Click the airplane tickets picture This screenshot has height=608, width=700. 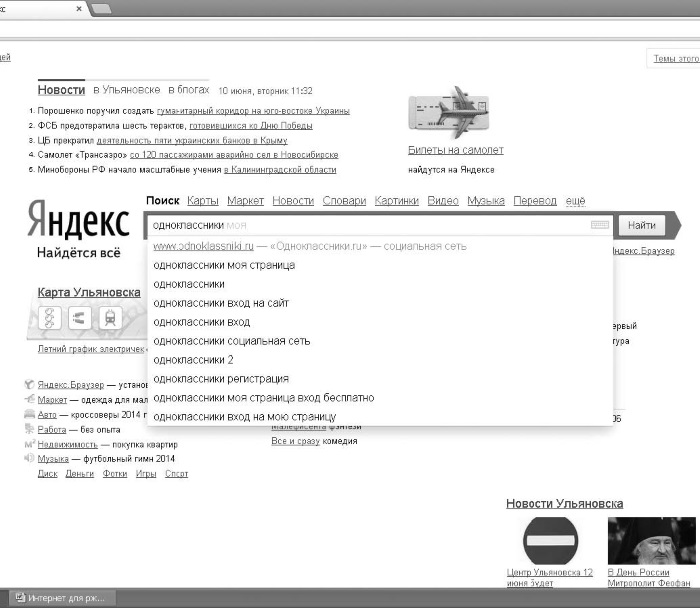(449, 112)
